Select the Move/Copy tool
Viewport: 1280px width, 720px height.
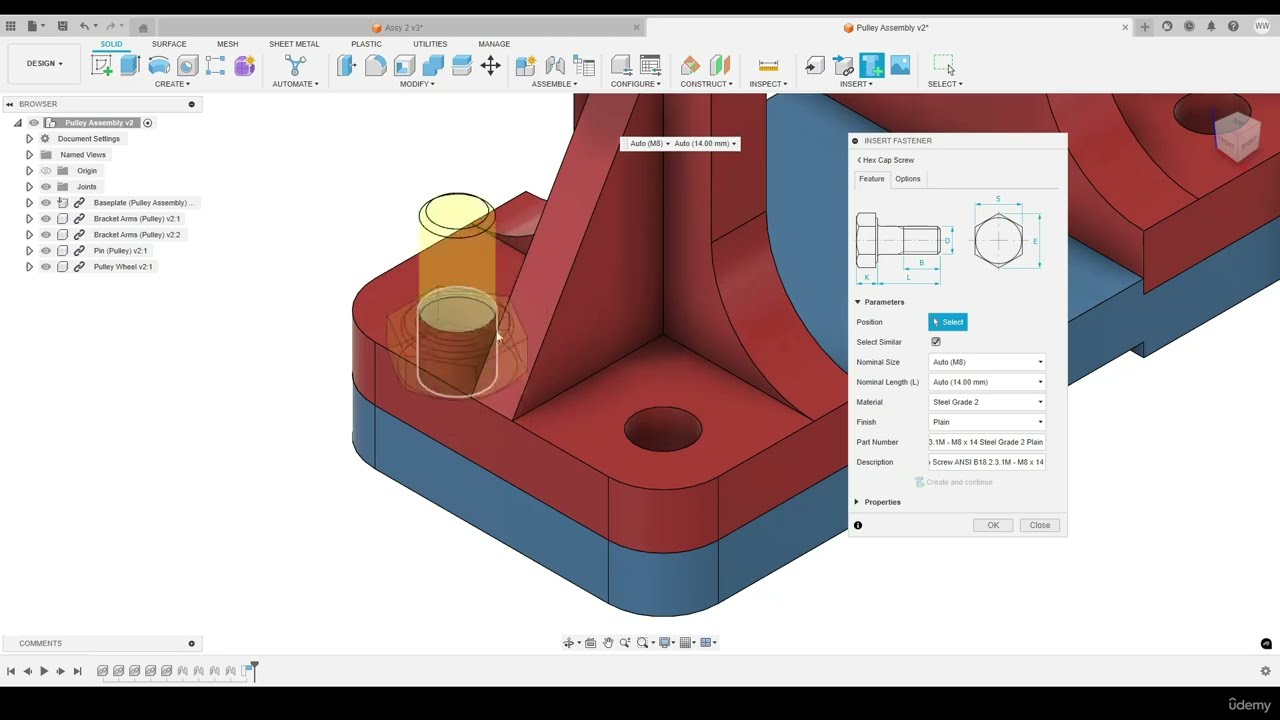[x=490, y=66]
